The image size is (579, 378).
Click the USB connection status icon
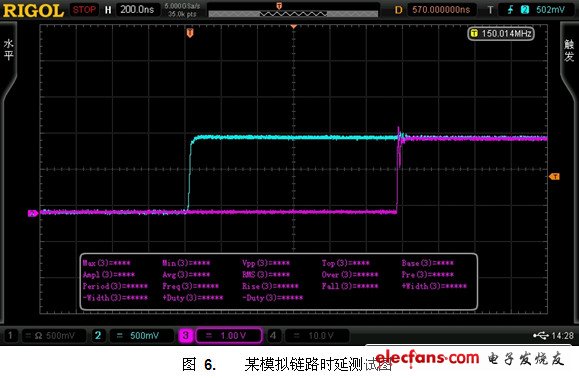(x=541, y=336)
